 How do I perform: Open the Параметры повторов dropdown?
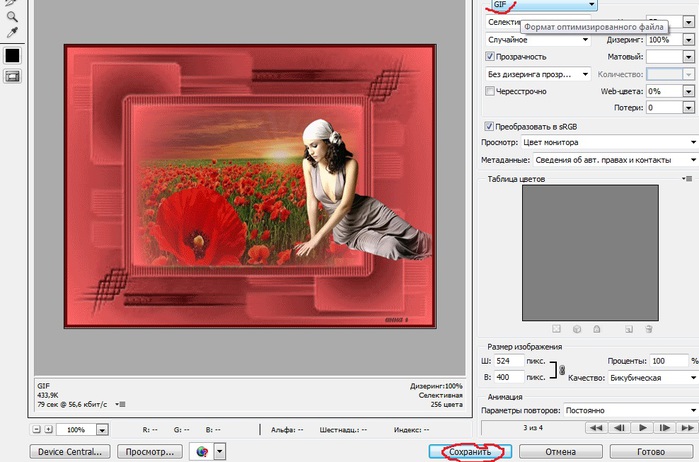click(x=632, y=411)
